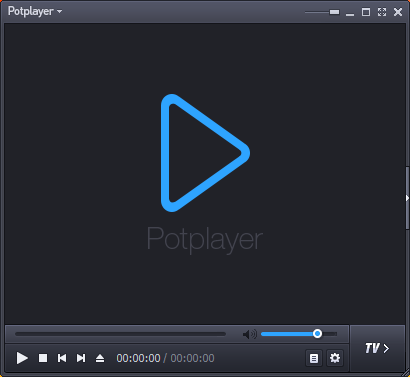Screen dimensions: 410x377
Task: Click the seek progress bar track
Action: 120,334
